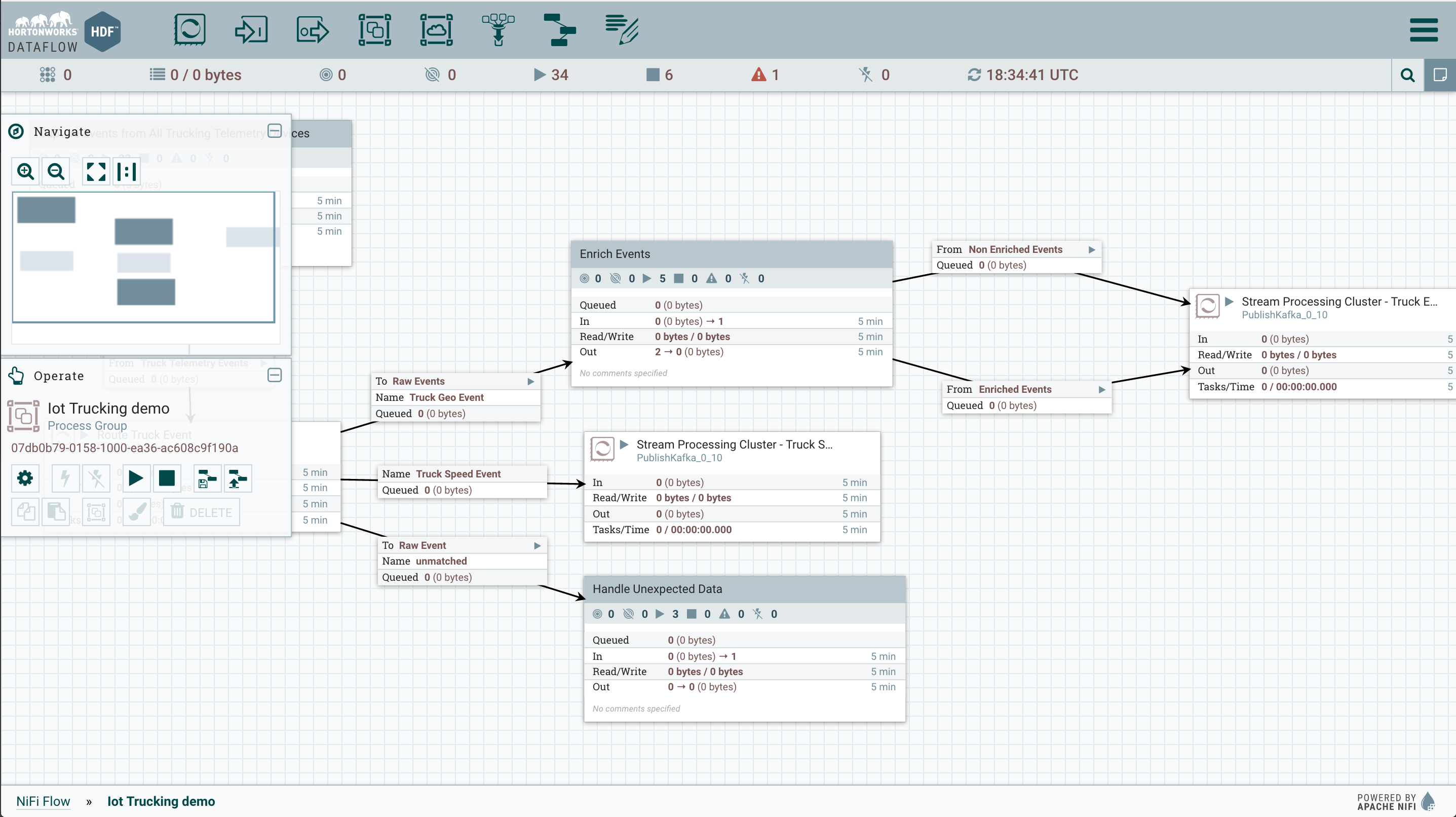The height and width of the screenshot is (817, 1456).
Task: Enable components using the lightning bolt icon
Action: point(65,478)
